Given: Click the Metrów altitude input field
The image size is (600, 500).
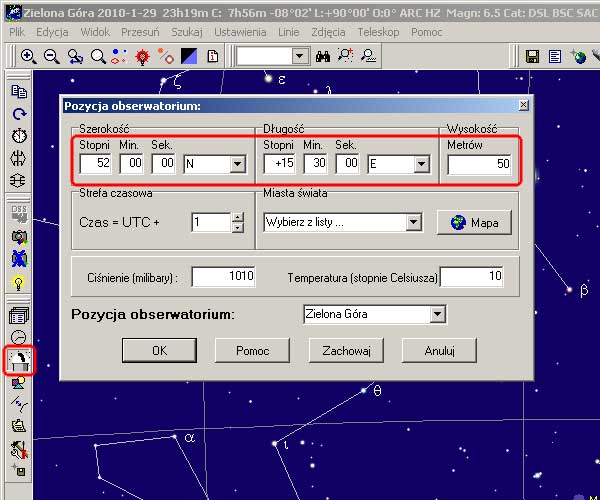Looking at the screenshot, I should click(x=479, y=164).
